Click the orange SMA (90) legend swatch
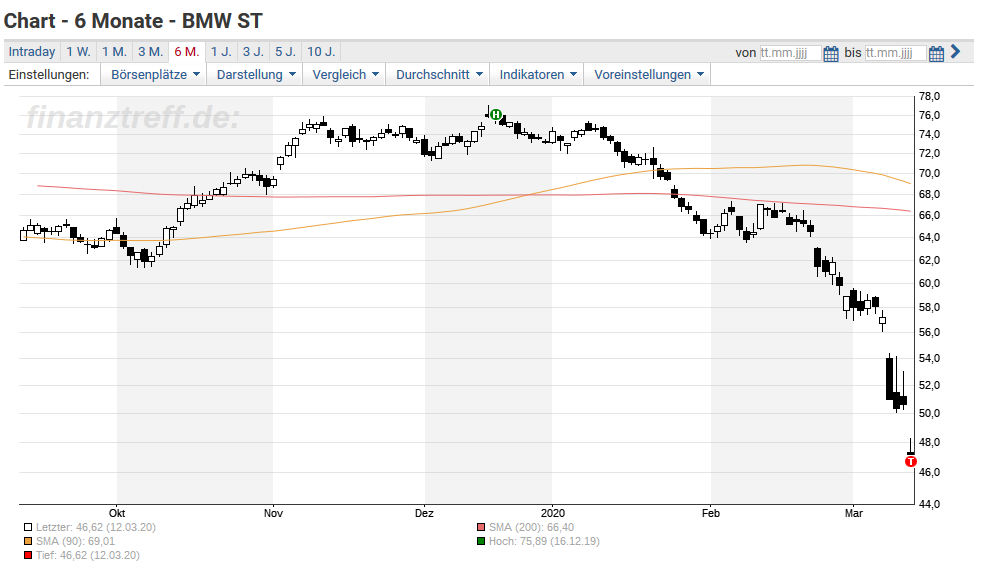 [28, 541]
